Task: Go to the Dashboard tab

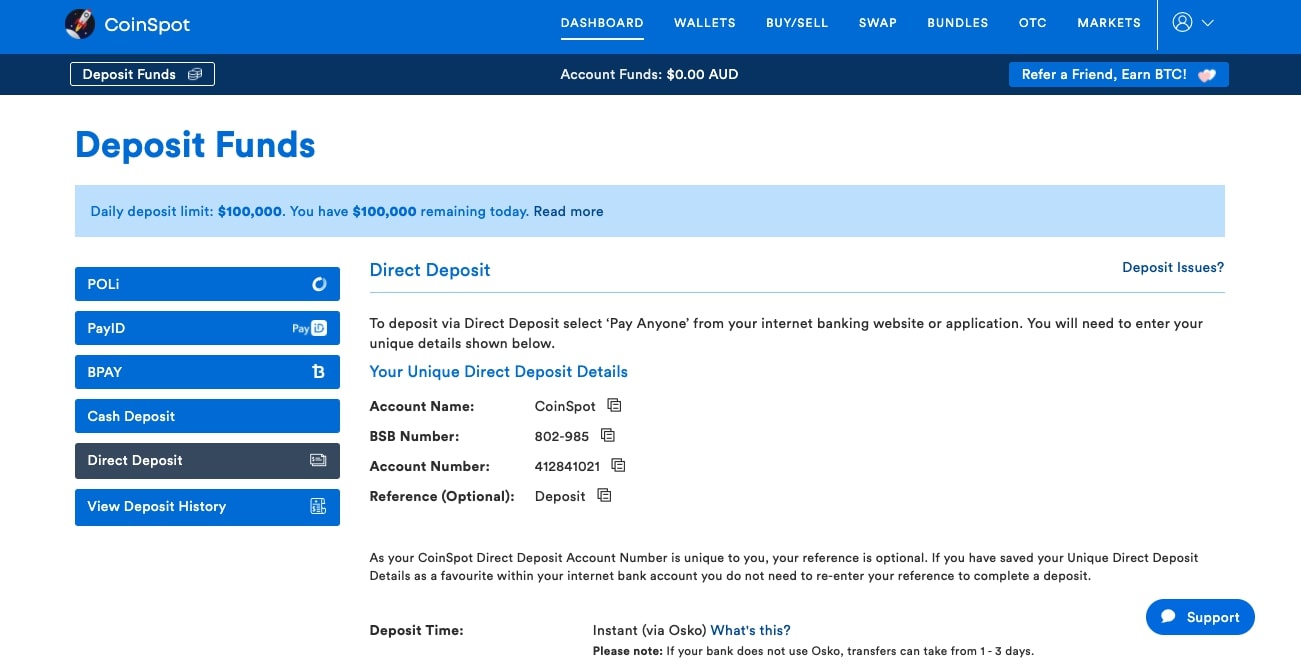Action: [x=602, y=23]
